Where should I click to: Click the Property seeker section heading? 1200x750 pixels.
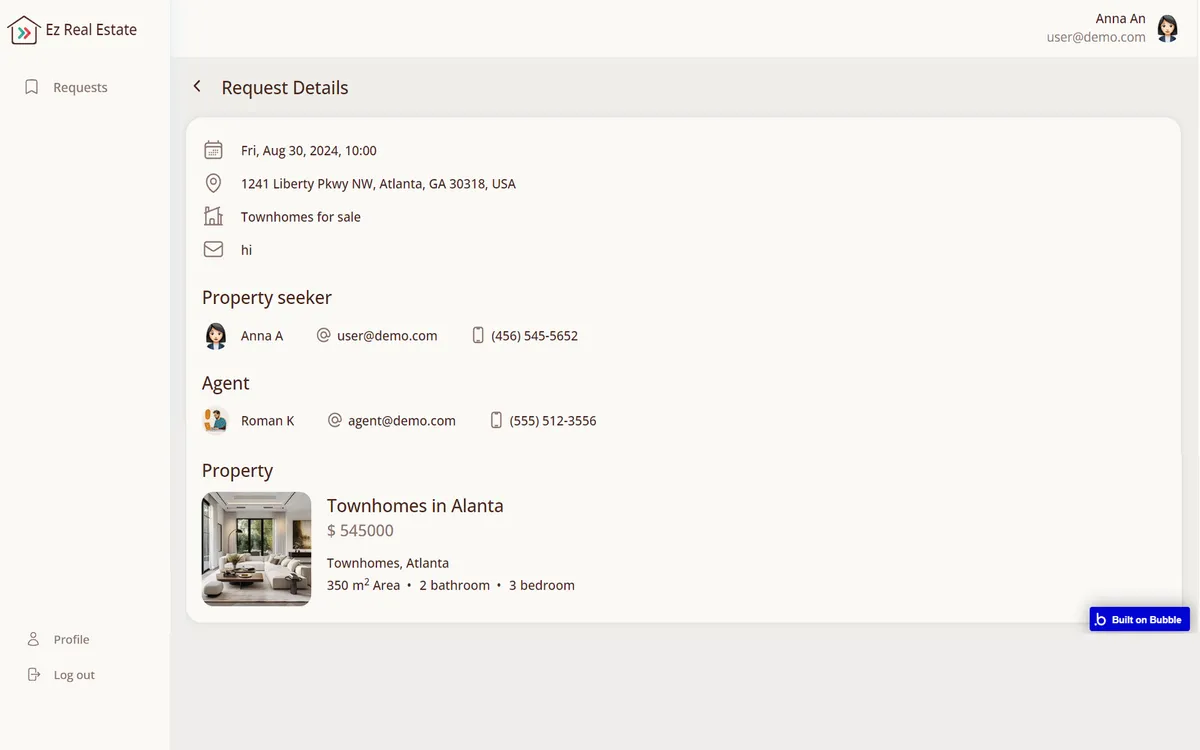tap(267, 297)
